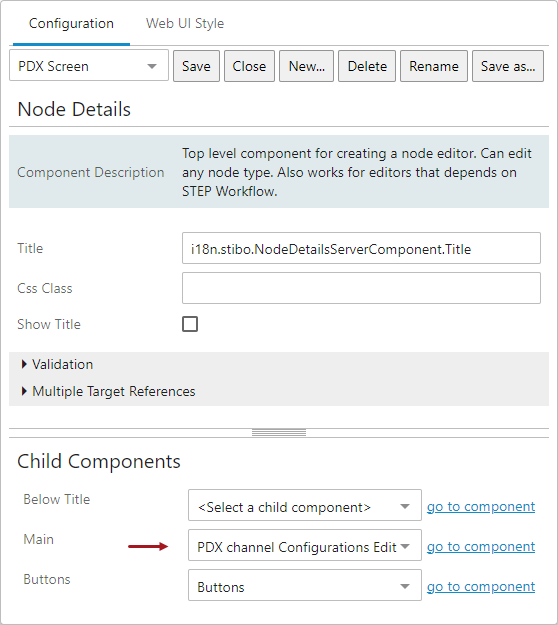Follow the go to component link for Main
The image size is (558, 625).
tap(481, 546)
